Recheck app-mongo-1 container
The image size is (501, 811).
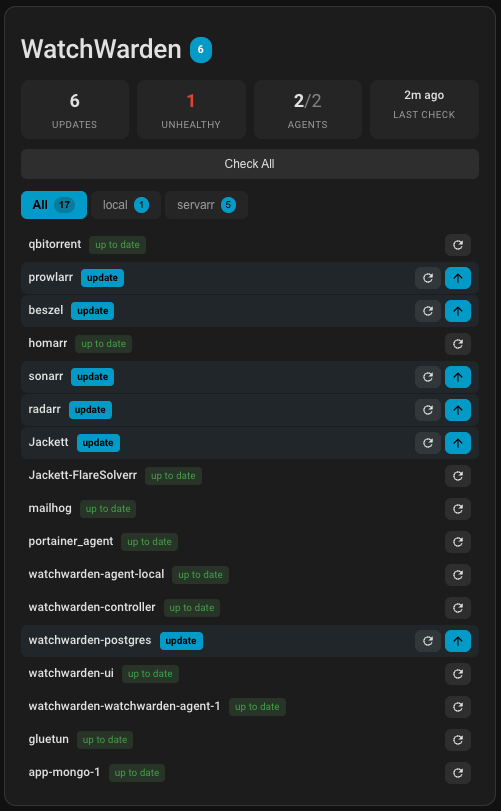458,773
